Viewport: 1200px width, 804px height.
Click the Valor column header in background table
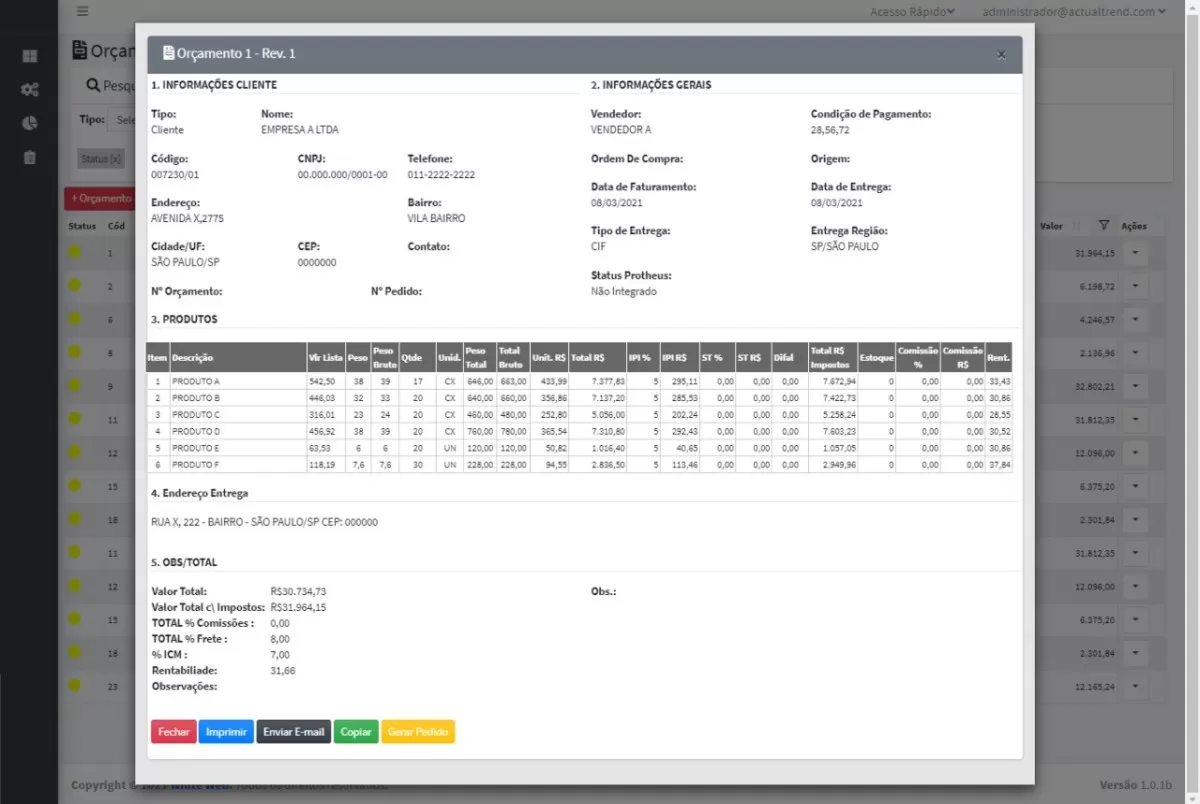[x=1051, y=226]
